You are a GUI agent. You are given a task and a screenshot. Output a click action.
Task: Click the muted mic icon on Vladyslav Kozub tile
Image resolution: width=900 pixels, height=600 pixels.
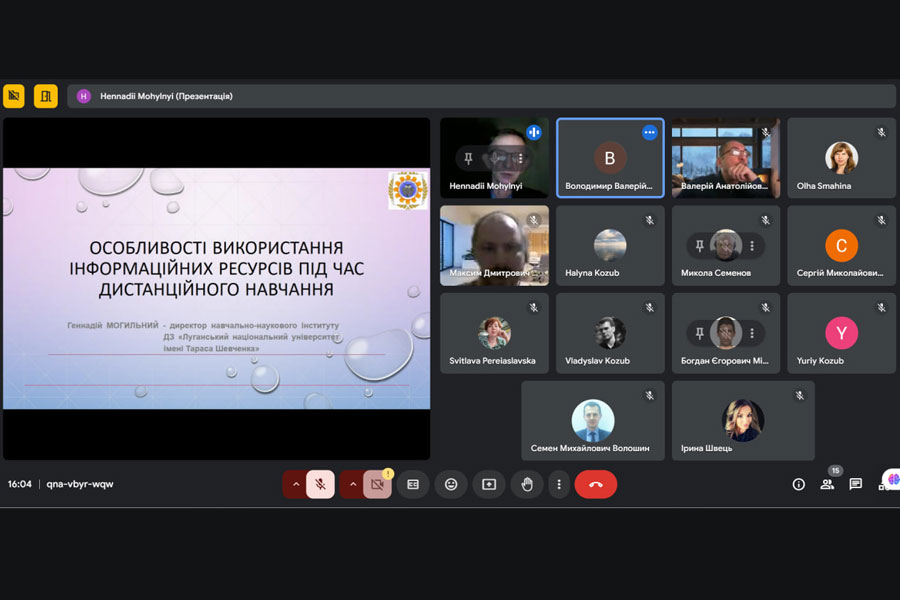coord(649,307)
